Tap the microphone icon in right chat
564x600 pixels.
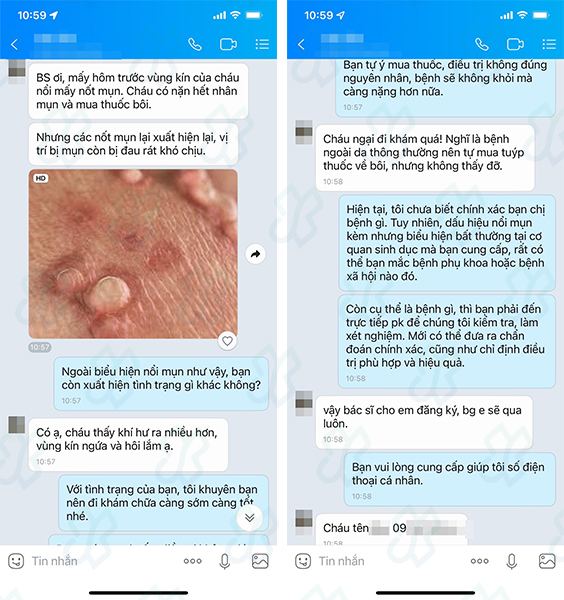(512, 561)
